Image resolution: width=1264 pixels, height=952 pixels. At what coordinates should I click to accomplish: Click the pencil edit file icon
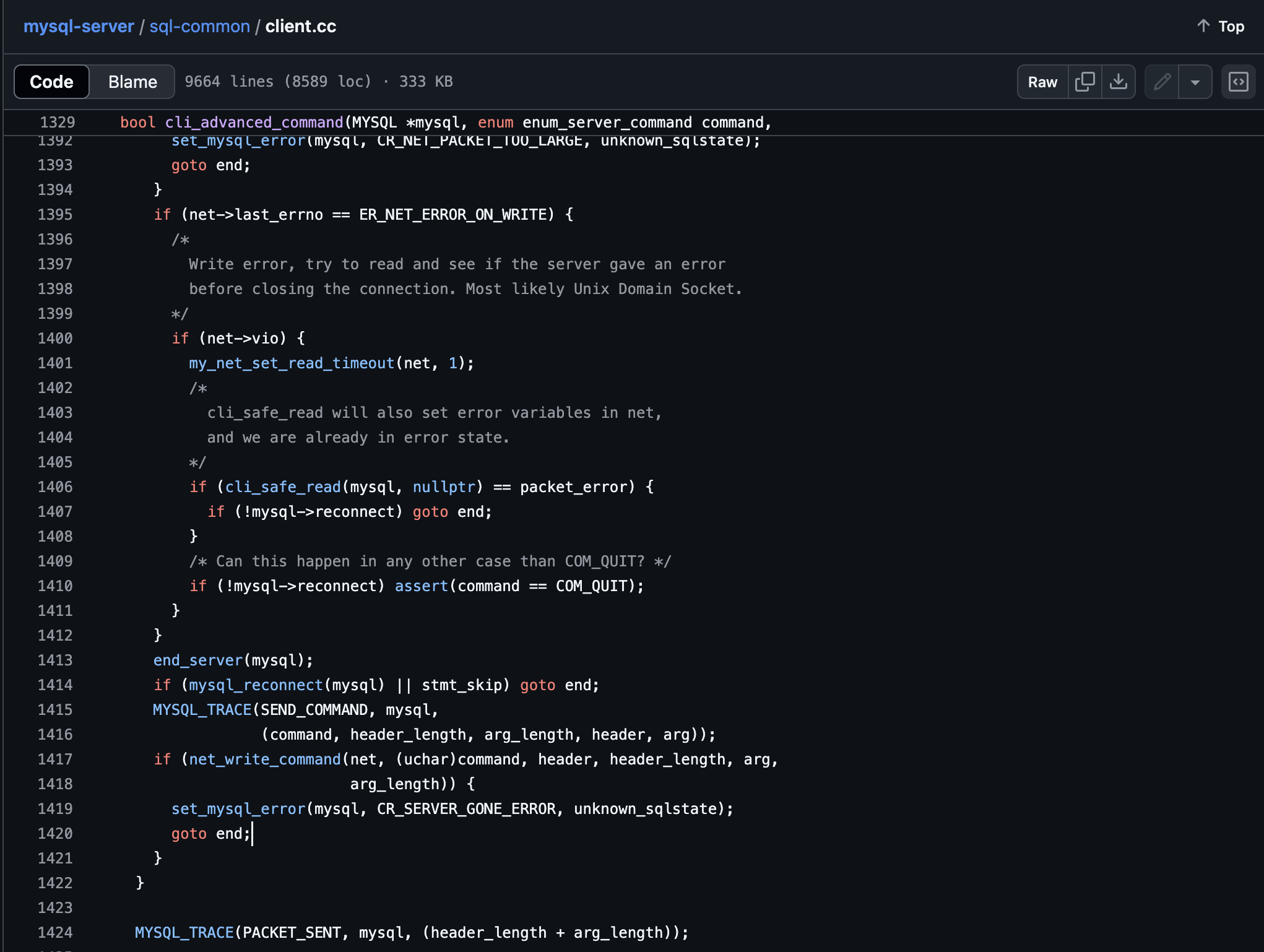(1162, 82)
